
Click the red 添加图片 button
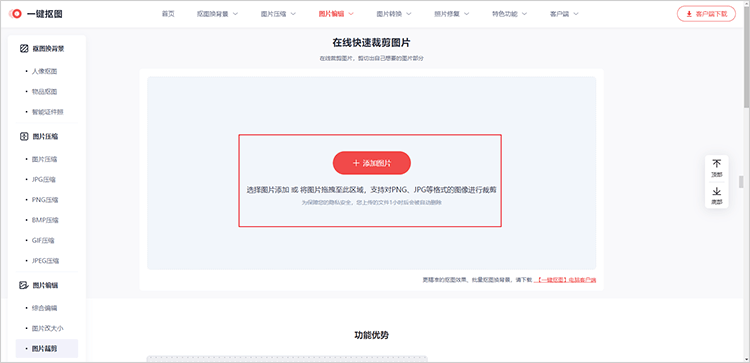click(x=372, y=163)
